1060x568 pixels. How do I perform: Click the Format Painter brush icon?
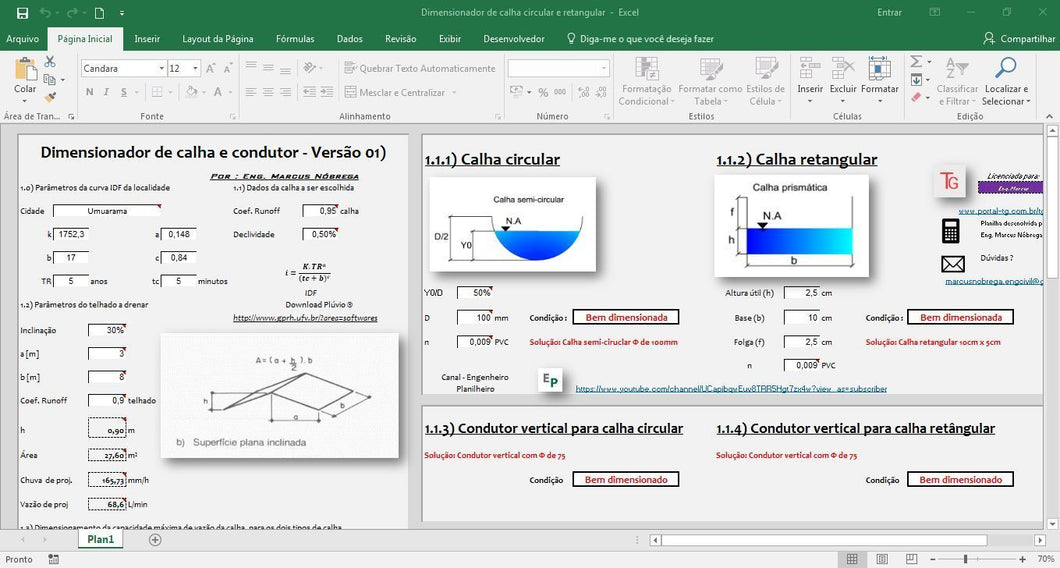(x=49, y=97)
